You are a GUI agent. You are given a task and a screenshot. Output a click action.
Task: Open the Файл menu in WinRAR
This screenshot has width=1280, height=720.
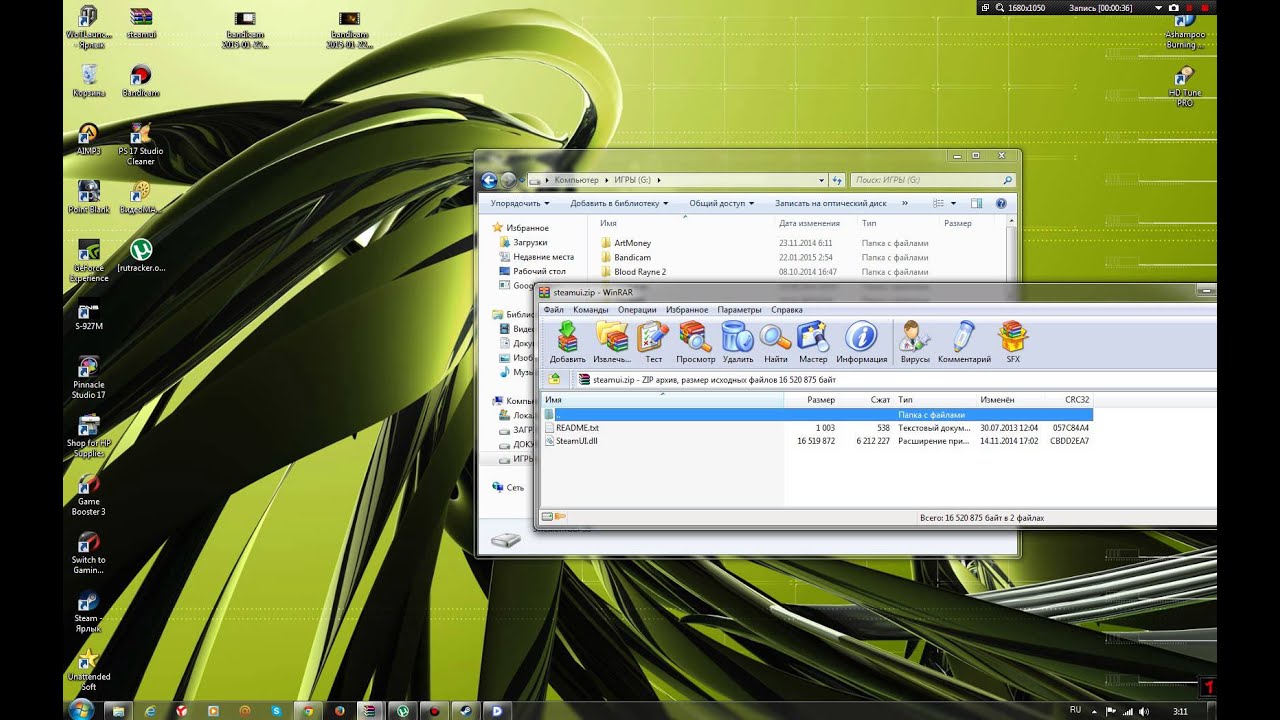(553, 310)
